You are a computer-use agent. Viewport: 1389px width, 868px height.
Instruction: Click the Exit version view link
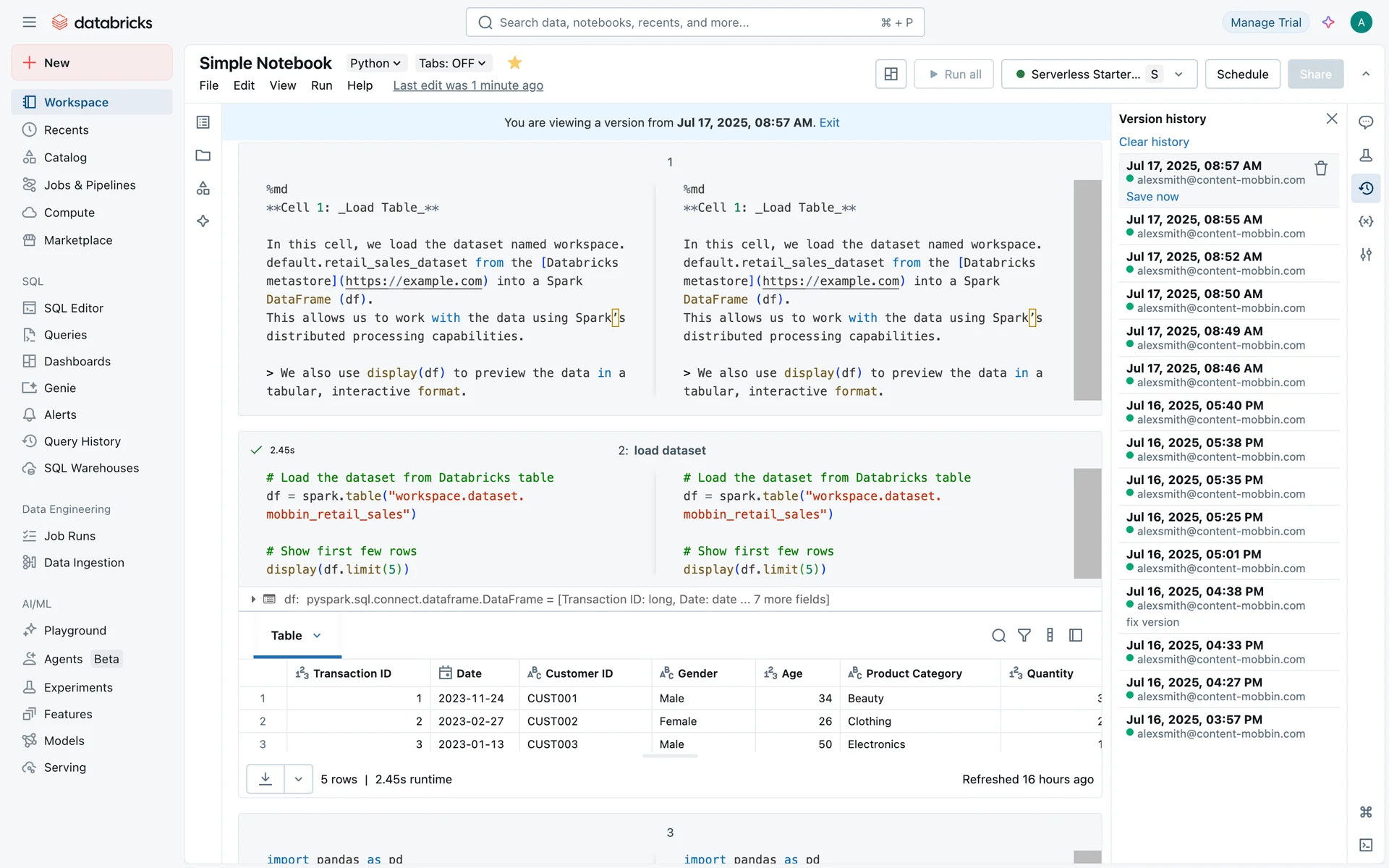tap(829, 122)
